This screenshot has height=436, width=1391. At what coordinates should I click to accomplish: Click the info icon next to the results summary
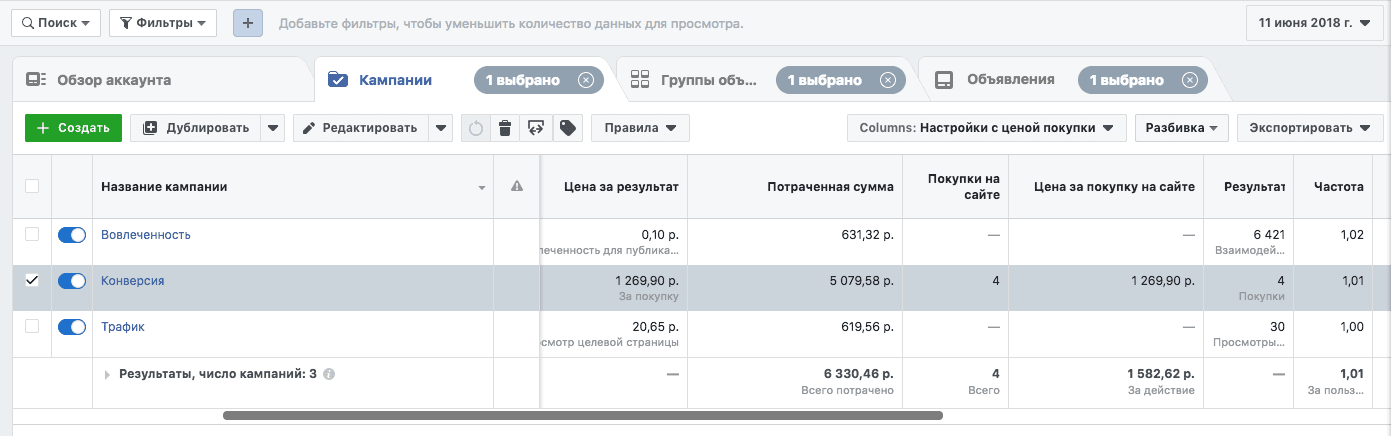329,374
